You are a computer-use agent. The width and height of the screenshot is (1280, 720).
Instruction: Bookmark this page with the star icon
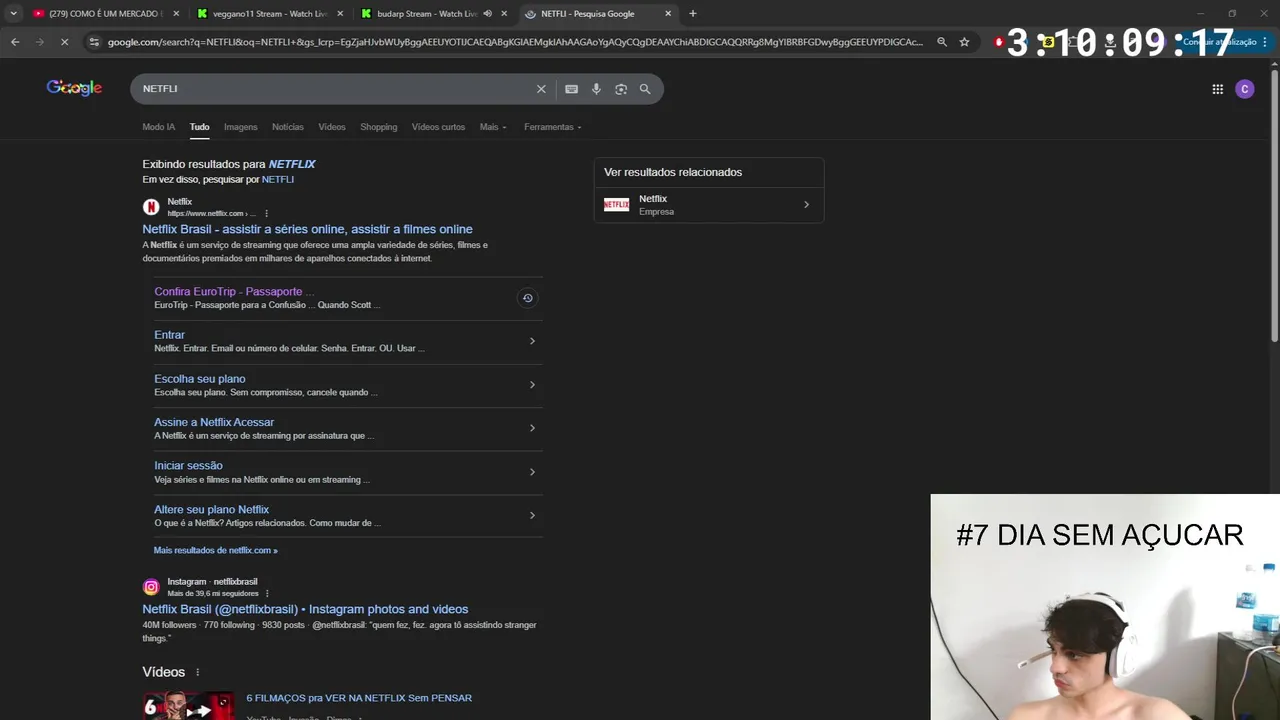click(x=964, y=42)
